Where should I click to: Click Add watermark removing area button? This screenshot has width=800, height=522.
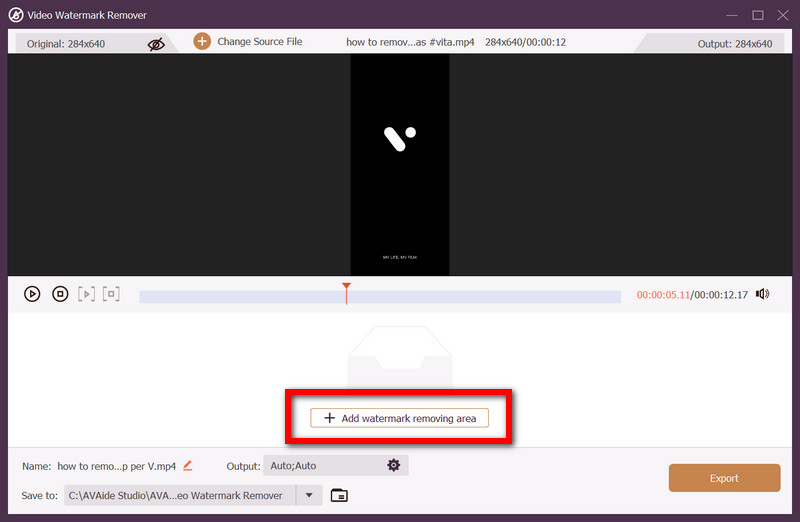(x=400, y=418)
